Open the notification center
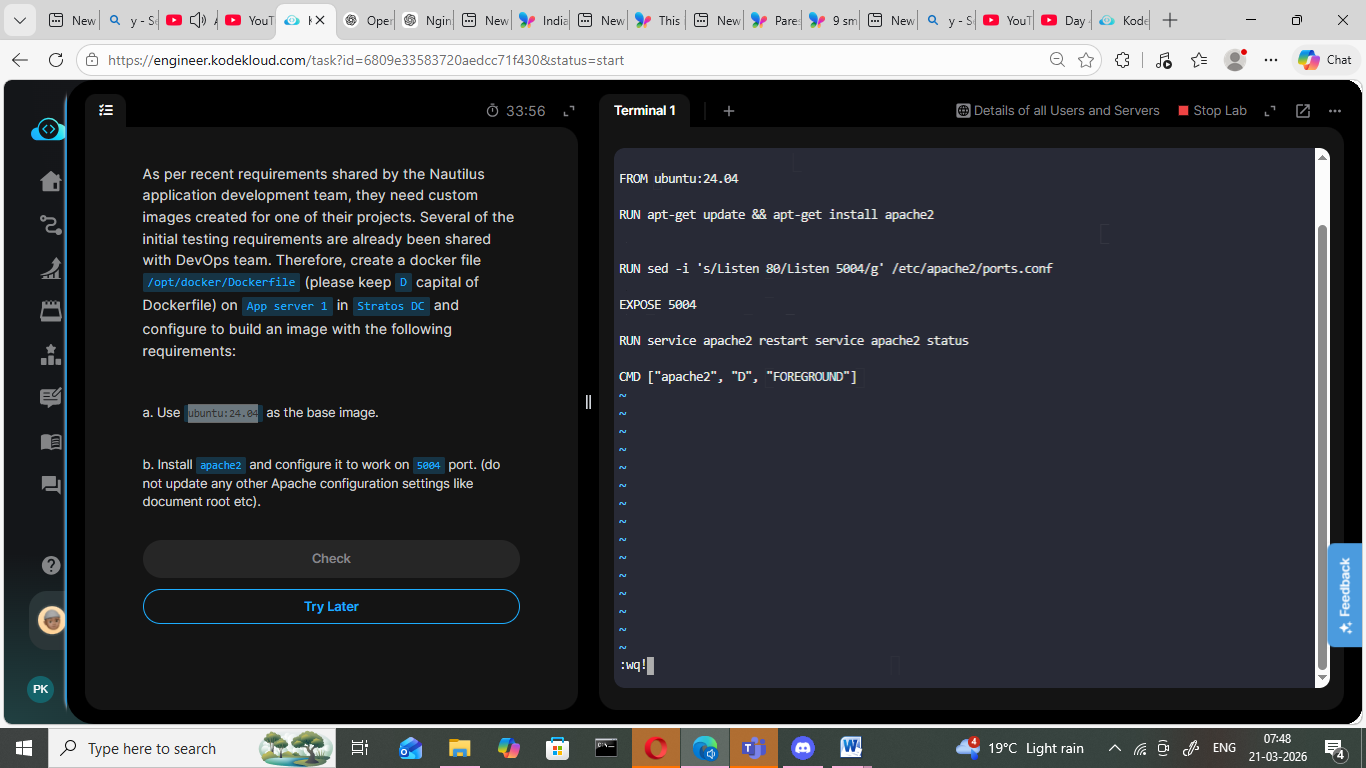1366x768 pixels. (x=1335, y=748)
